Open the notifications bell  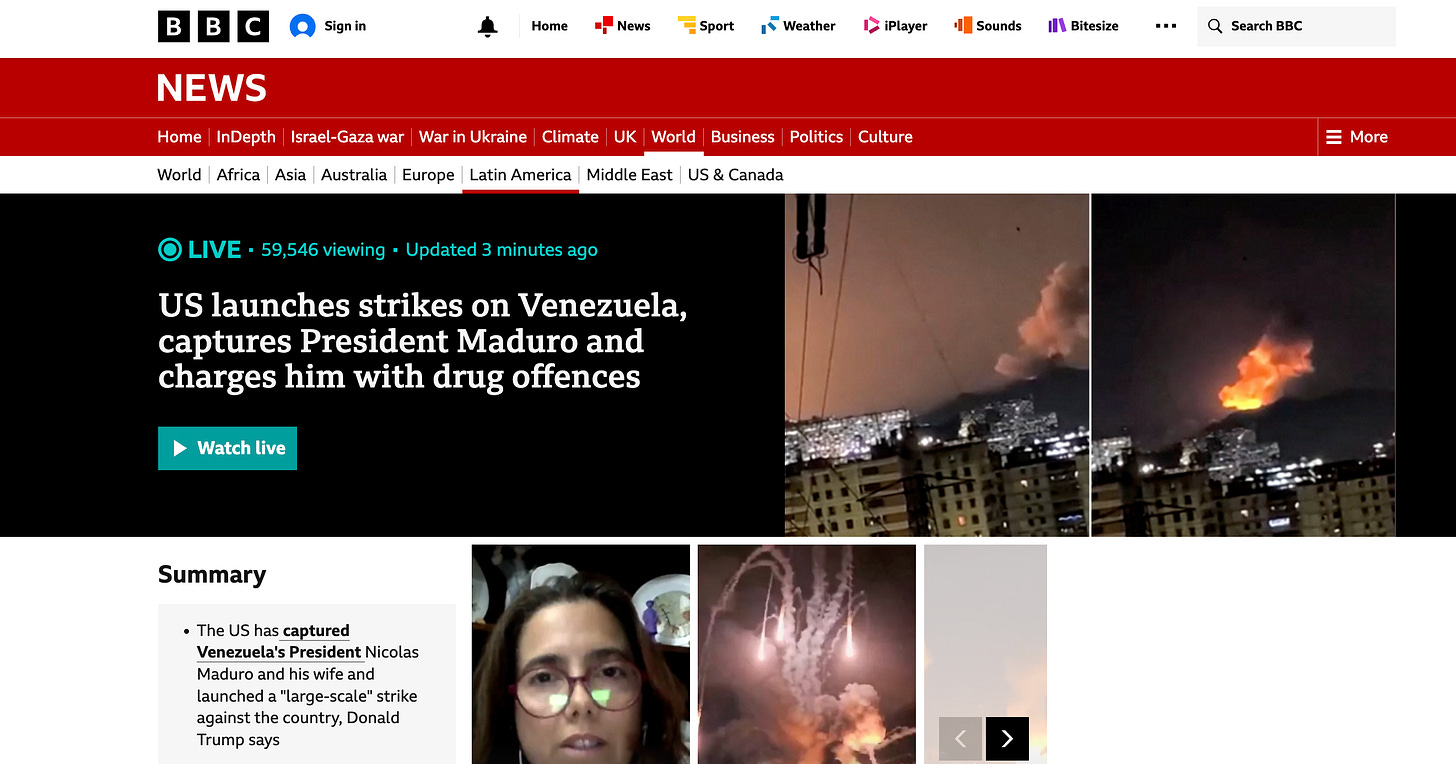click(x=487, y=27)
